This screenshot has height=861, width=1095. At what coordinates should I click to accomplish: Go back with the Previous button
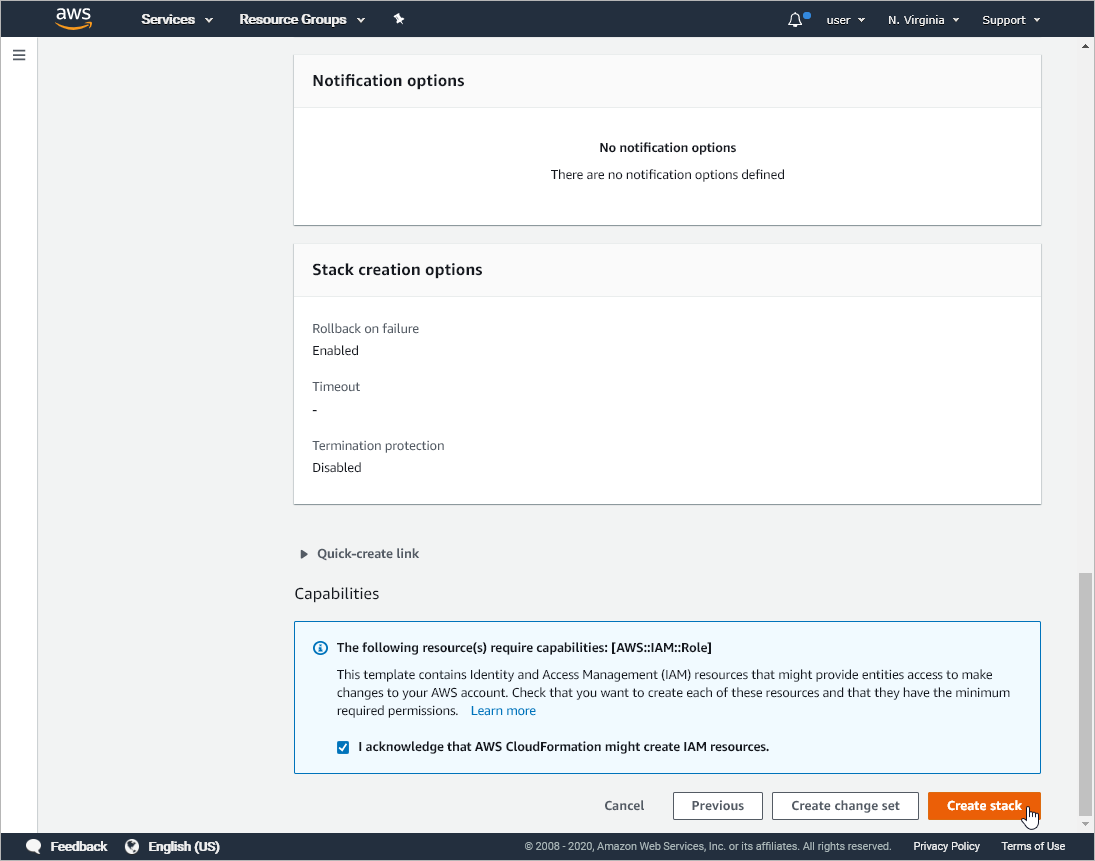point(717,806)
